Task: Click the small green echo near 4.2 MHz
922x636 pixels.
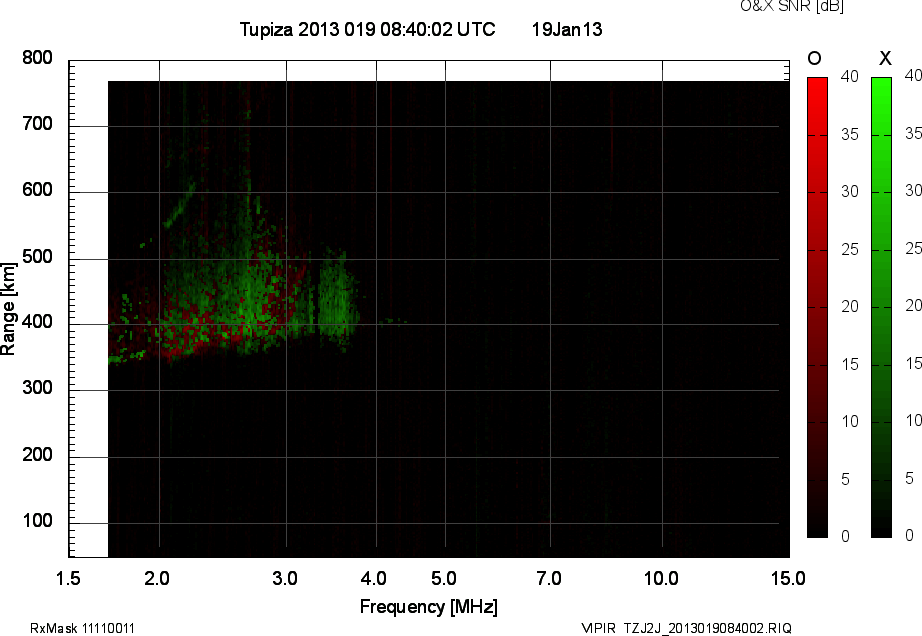Action: click(x=393, y=321)
